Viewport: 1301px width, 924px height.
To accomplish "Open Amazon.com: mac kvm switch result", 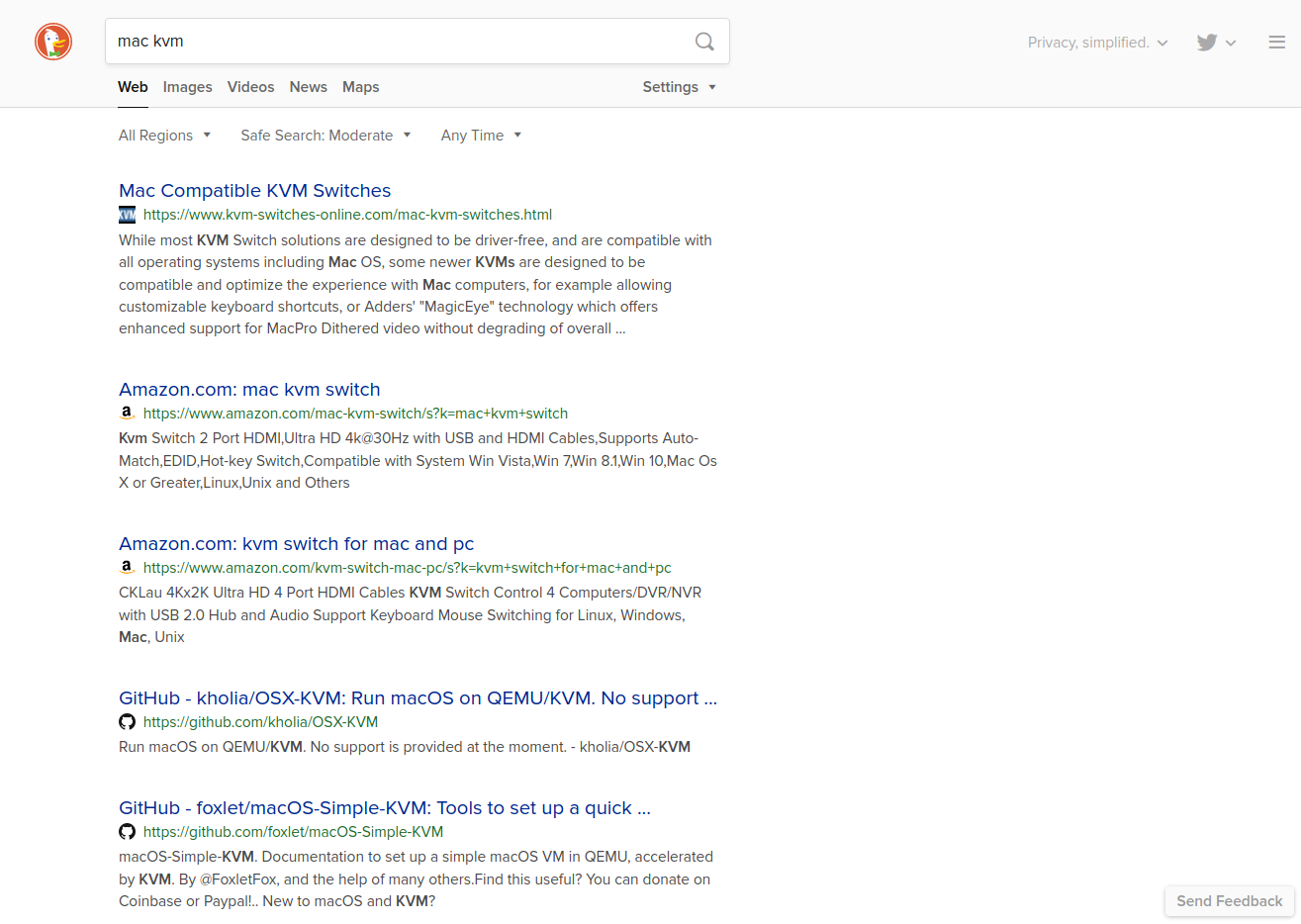I will pyautogui.click(x=249, y=390).
